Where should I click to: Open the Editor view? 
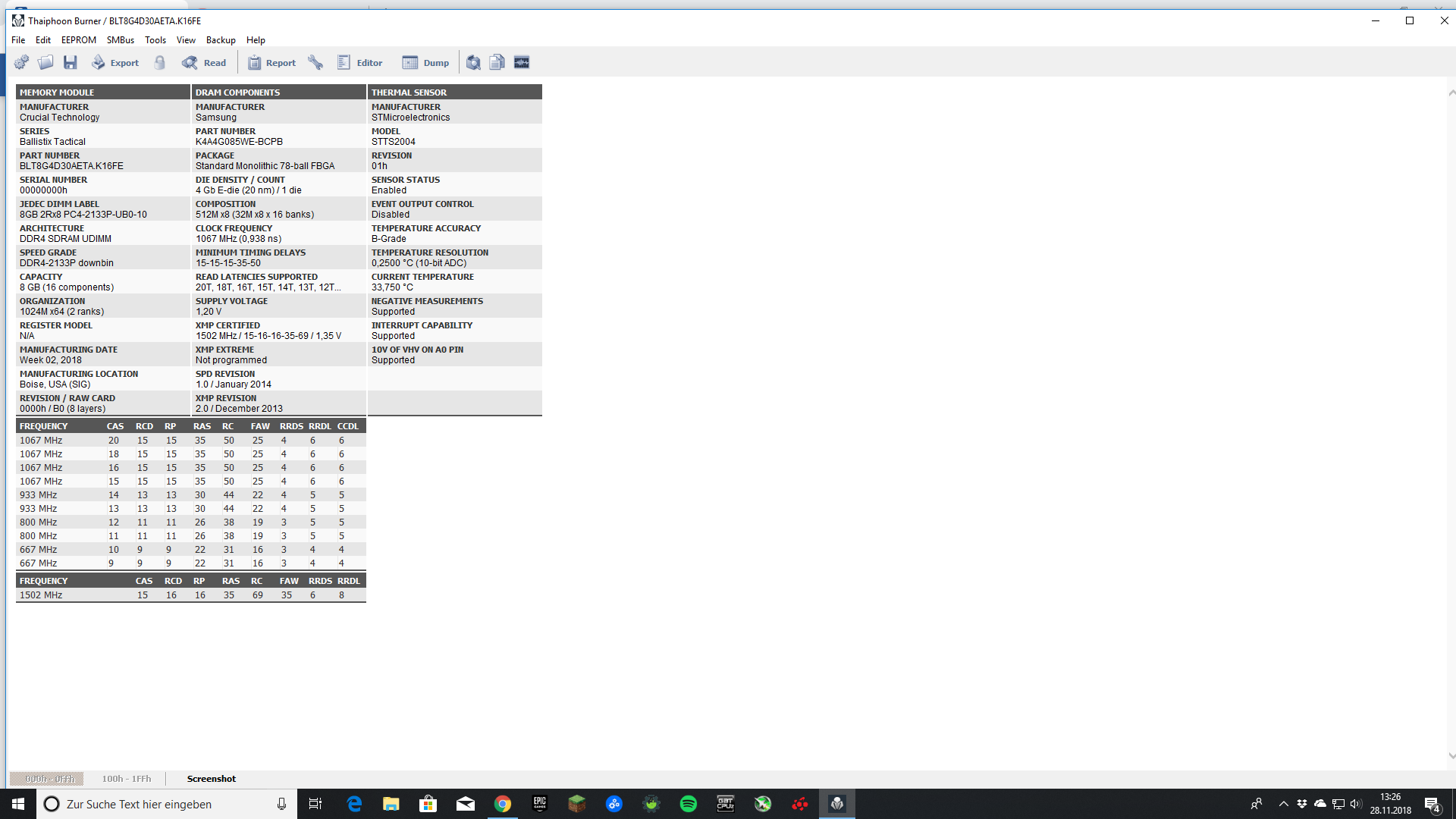pyautogui.click(x=360, y=63)
